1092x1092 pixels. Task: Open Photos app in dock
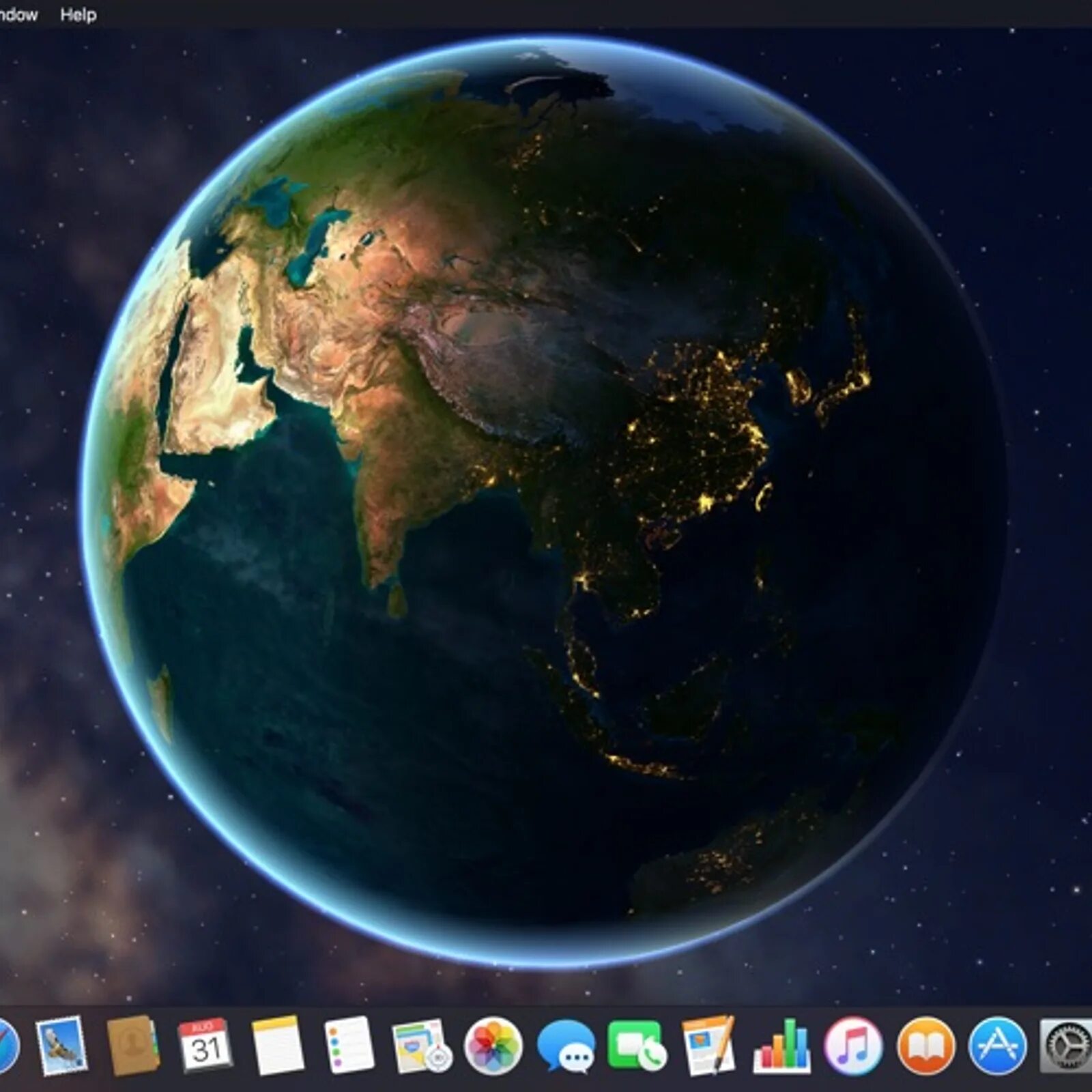(x=493, y=1046)
